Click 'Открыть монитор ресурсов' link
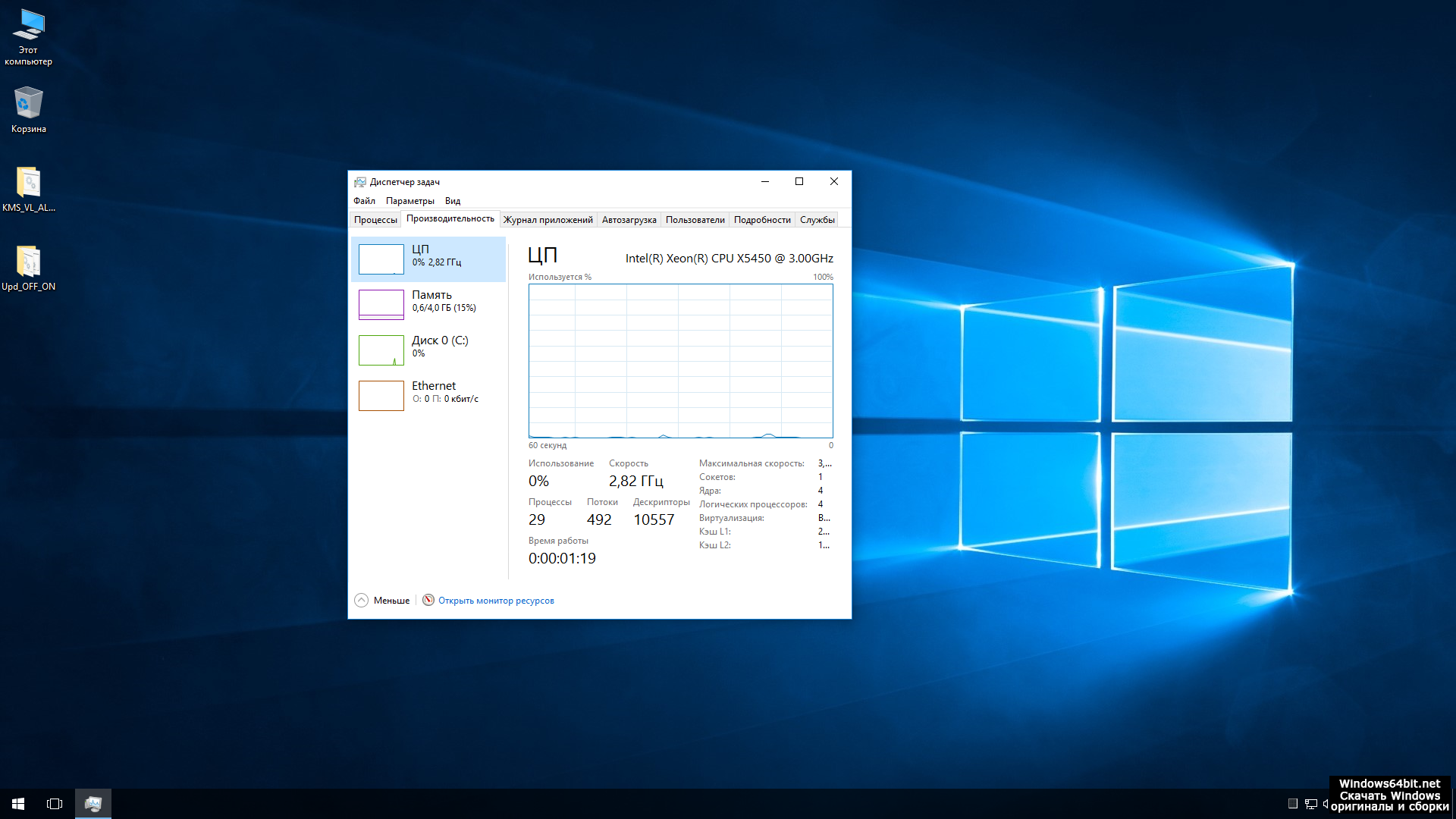The height and width of the screenshot is (819, 1456). [496, 601]
